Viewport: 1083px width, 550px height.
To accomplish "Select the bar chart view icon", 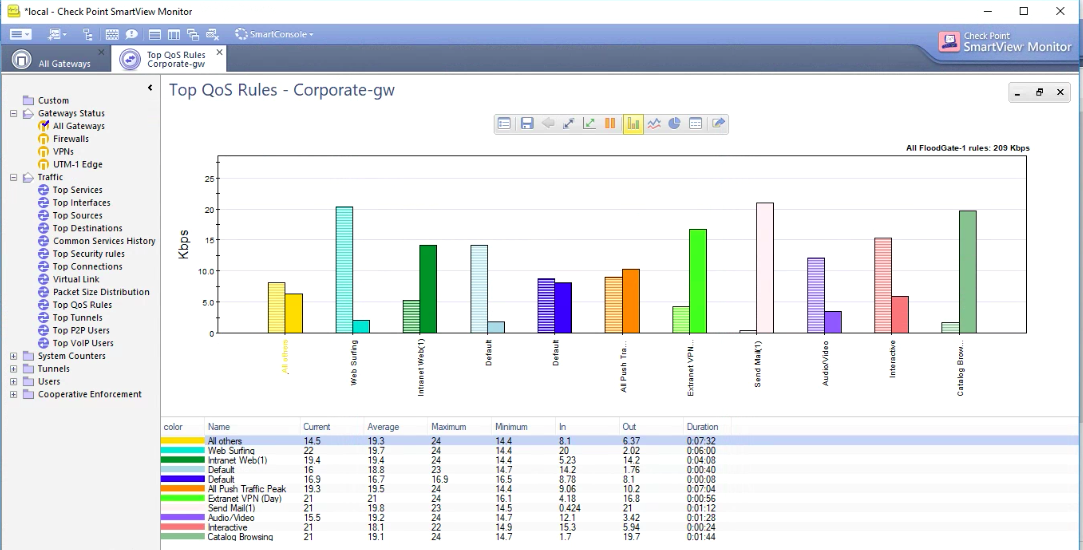I will (x=633, y=124).
